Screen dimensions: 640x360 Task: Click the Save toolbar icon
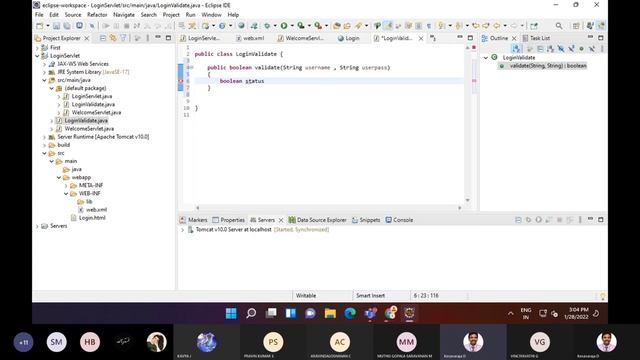(x=56, y=26)
